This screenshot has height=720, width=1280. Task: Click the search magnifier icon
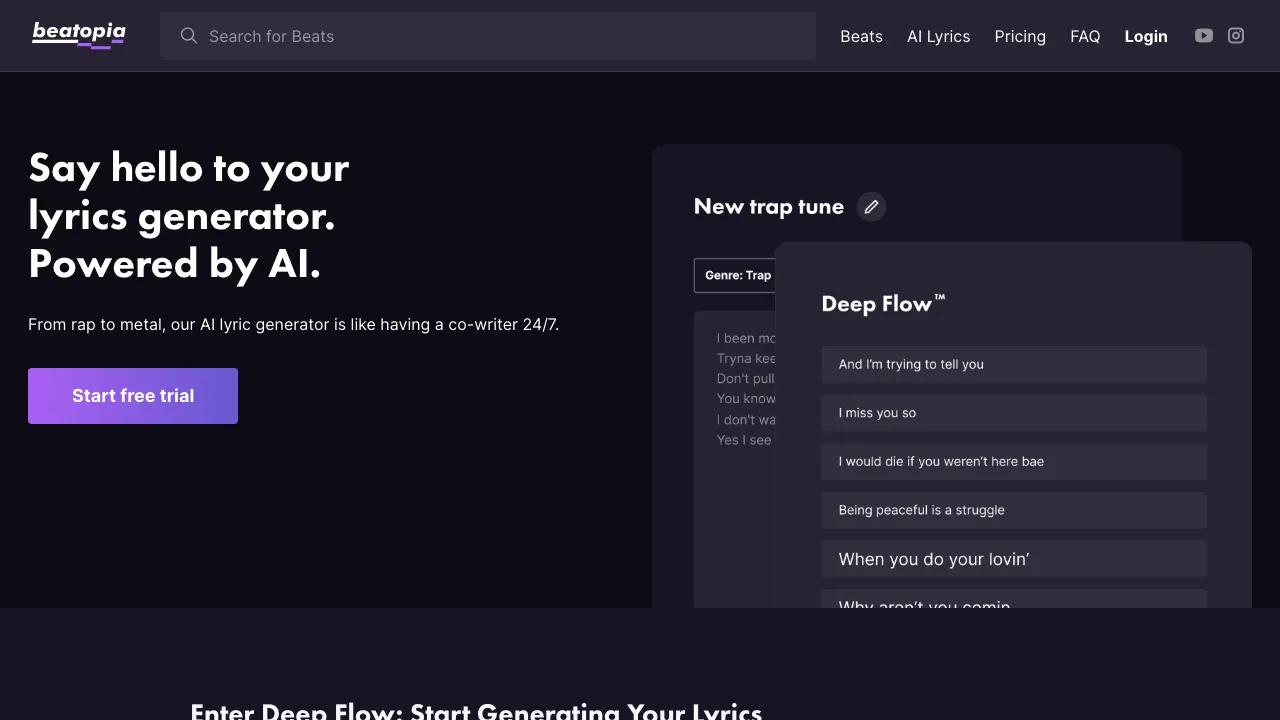tap(188, 36)
